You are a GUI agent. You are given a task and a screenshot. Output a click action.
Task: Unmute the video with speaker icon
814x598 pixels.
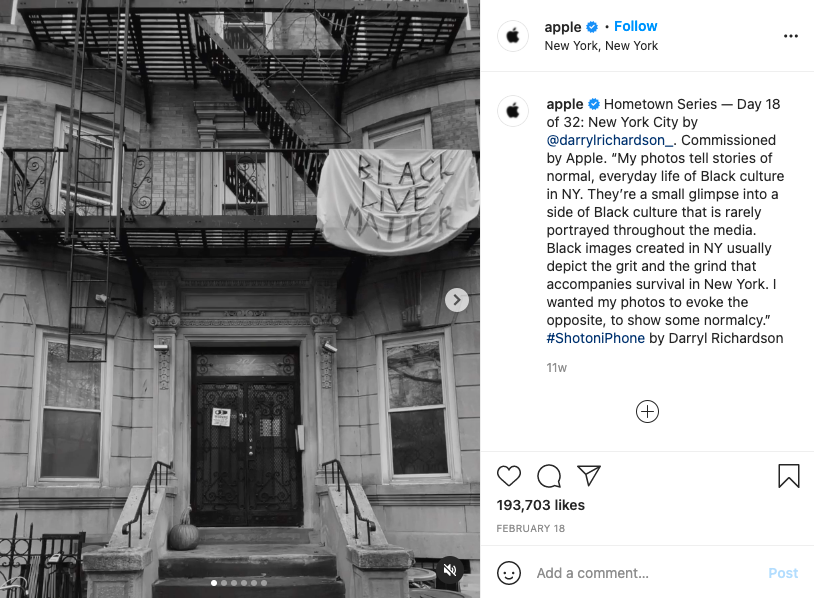tap(450, 570)
